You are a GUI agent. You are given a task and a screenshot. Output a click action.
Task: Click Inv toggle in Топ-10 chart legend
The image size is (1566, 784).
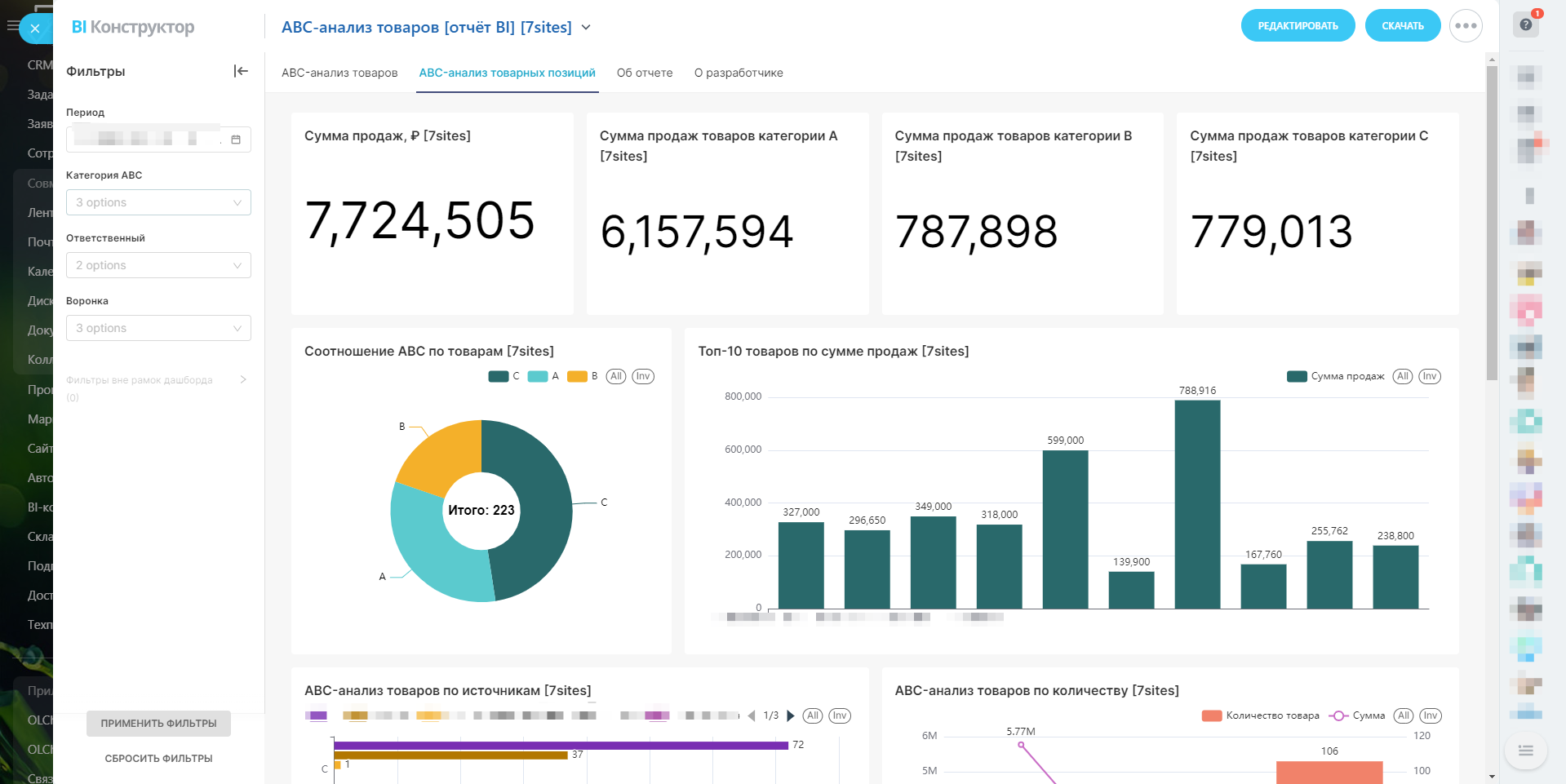coord(1429,376)
